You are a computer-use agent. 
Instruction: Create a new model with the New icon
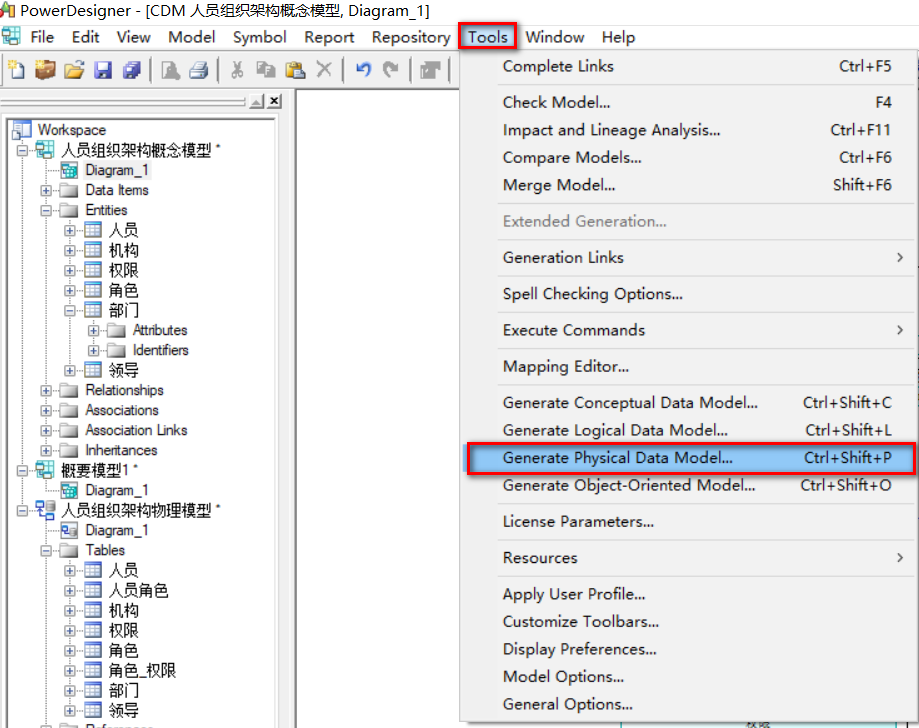point(16,68)
